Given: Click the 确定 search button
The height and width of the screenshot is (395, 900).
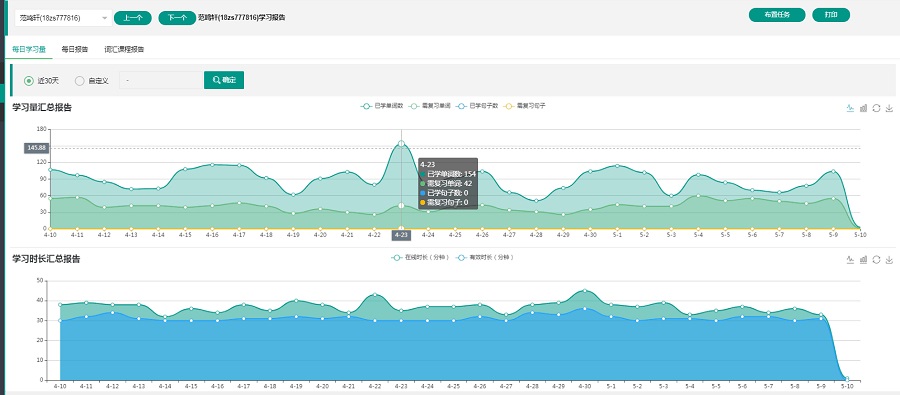Looking at the screenshot, I should tap(224, 80).
